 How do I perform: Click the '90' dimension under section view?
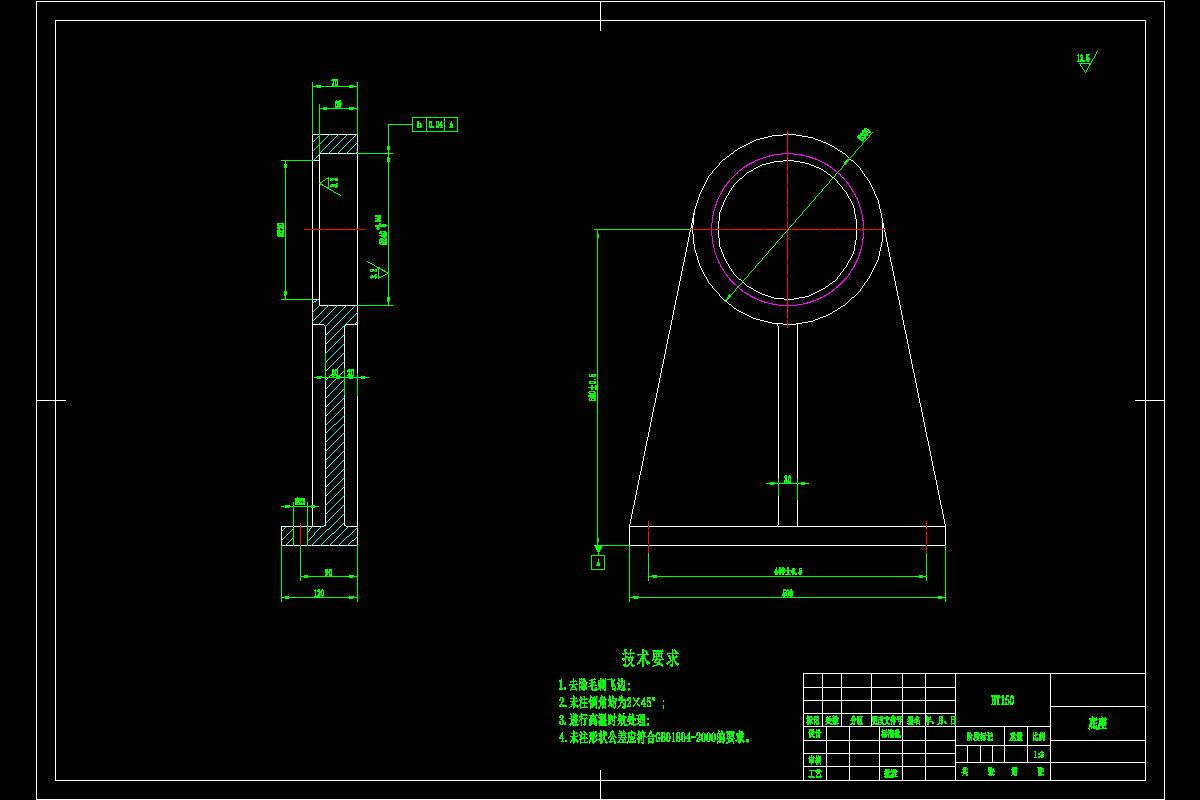[x=328, y=573]
